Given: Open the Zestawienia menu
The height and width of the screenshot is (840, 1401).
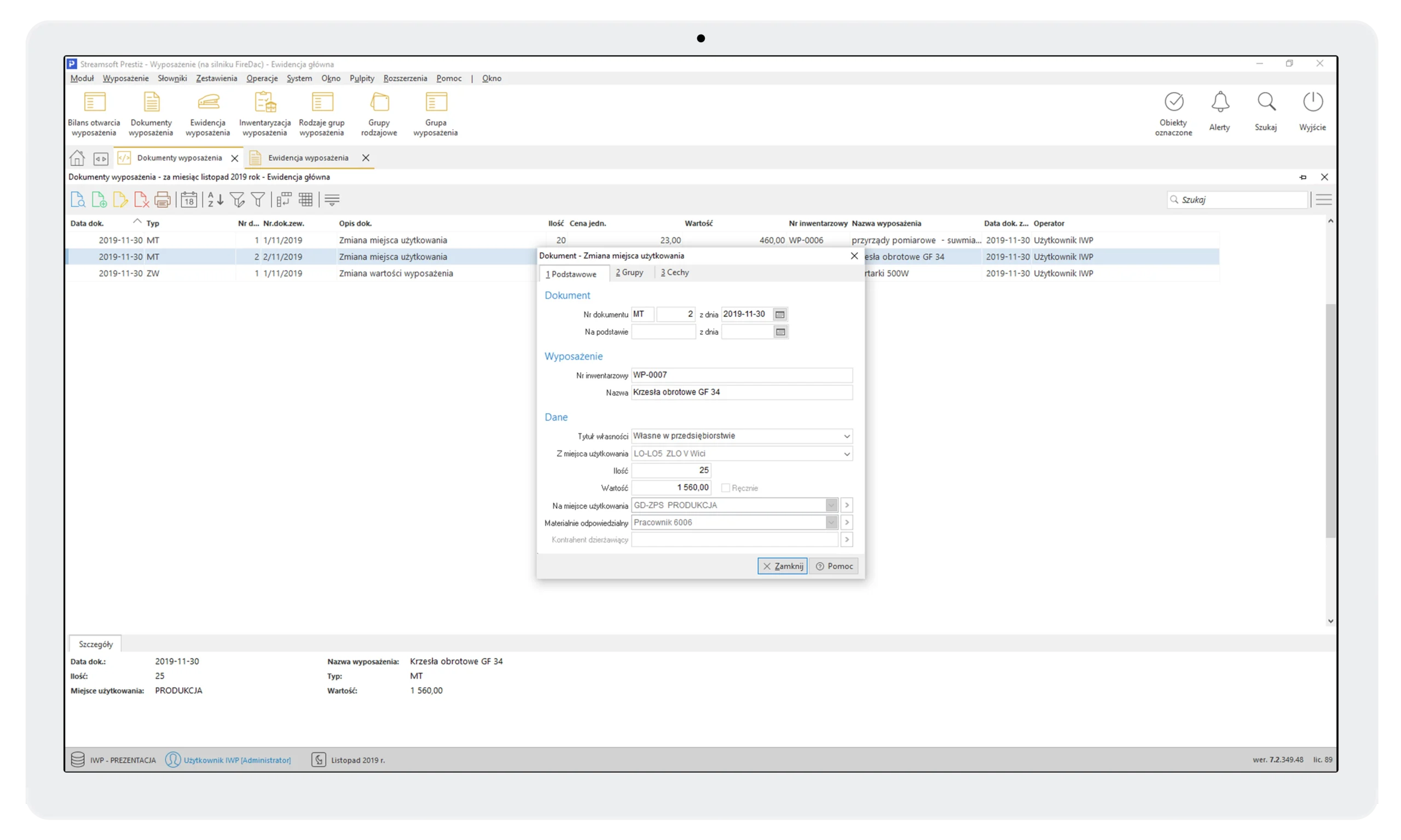Looking at the screenshot, I should (216, 78).
